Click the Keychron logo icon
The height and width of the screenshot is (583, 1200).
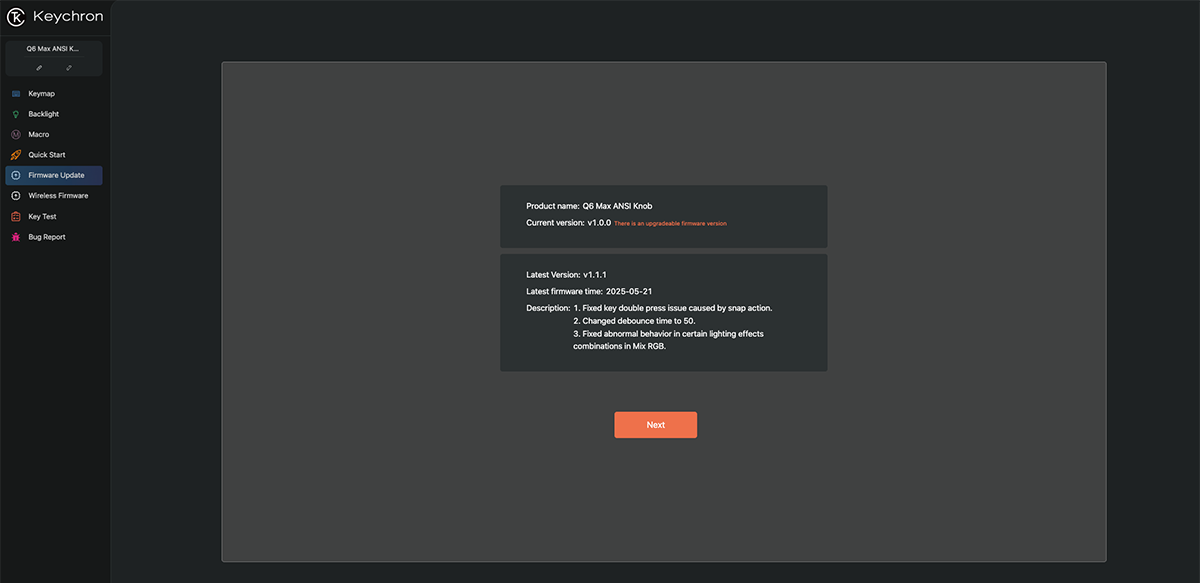click(16, 17)
